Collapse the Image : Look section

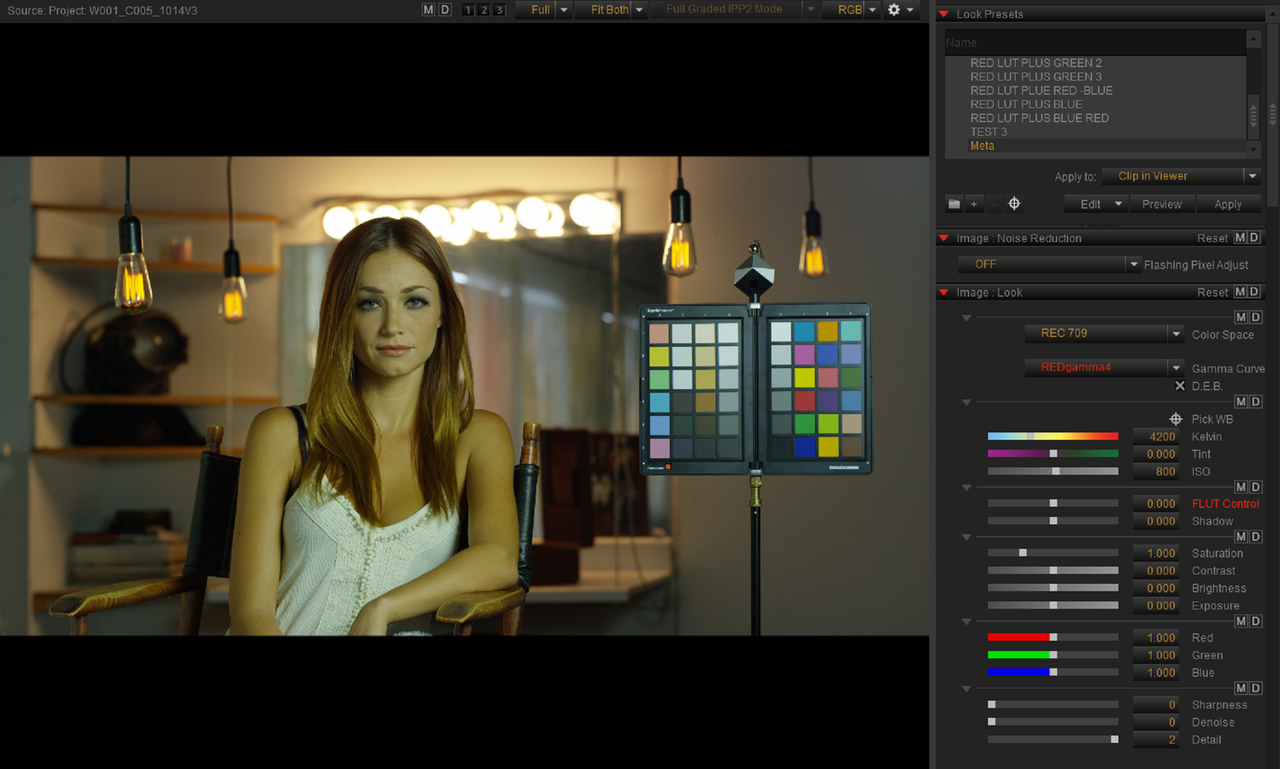click(943, 292)
